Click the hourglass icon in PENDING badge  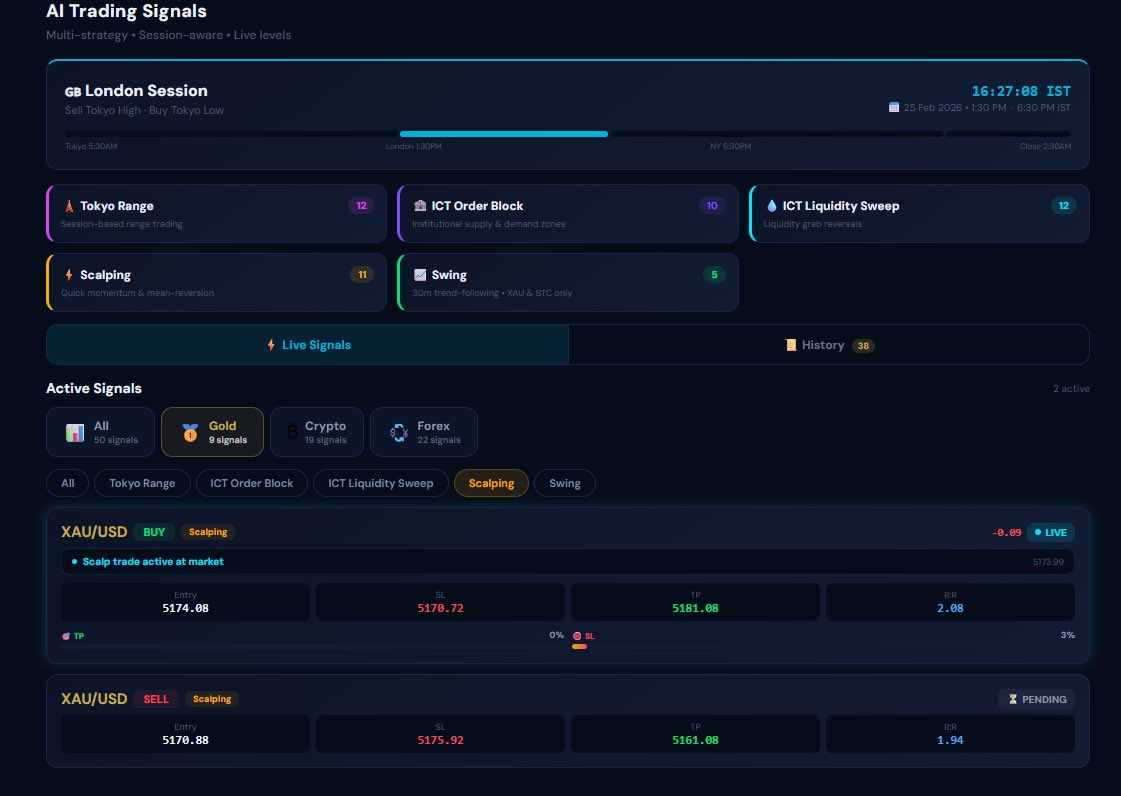tap(1013, 699)
